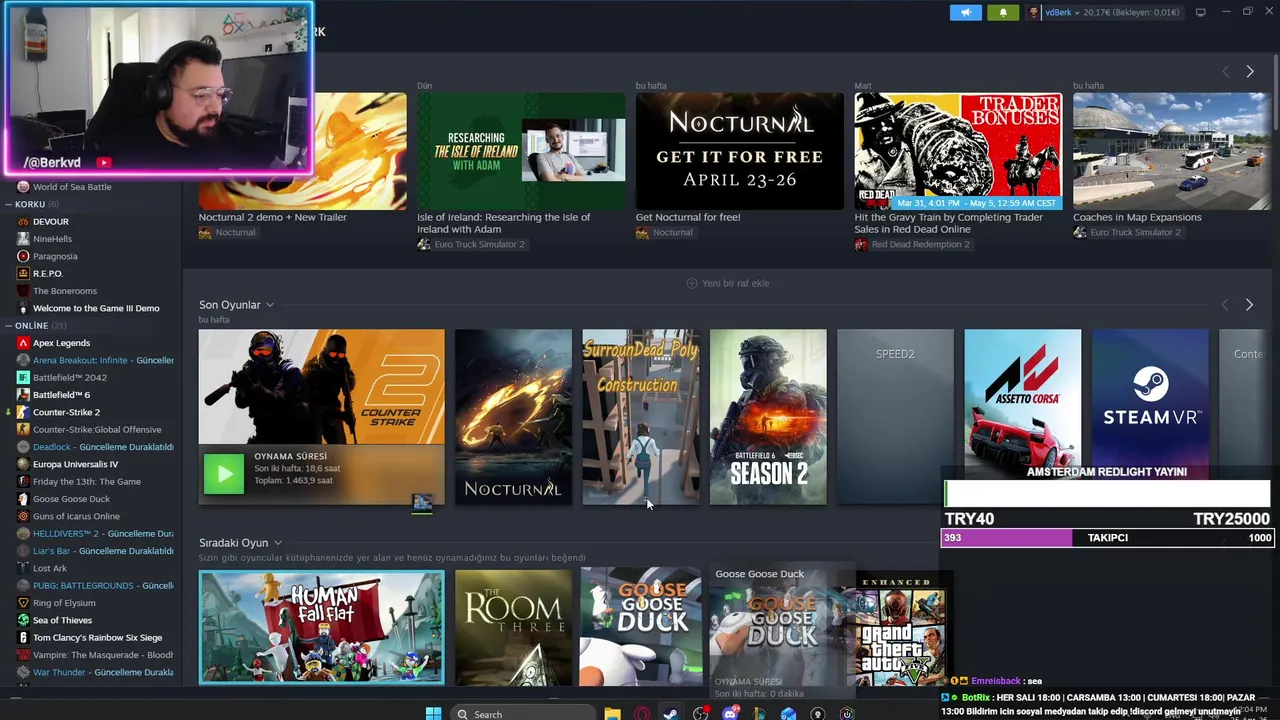Open Counter-Strike 2 recent game banner
The image size is (1280, 720).
point(321,387)
